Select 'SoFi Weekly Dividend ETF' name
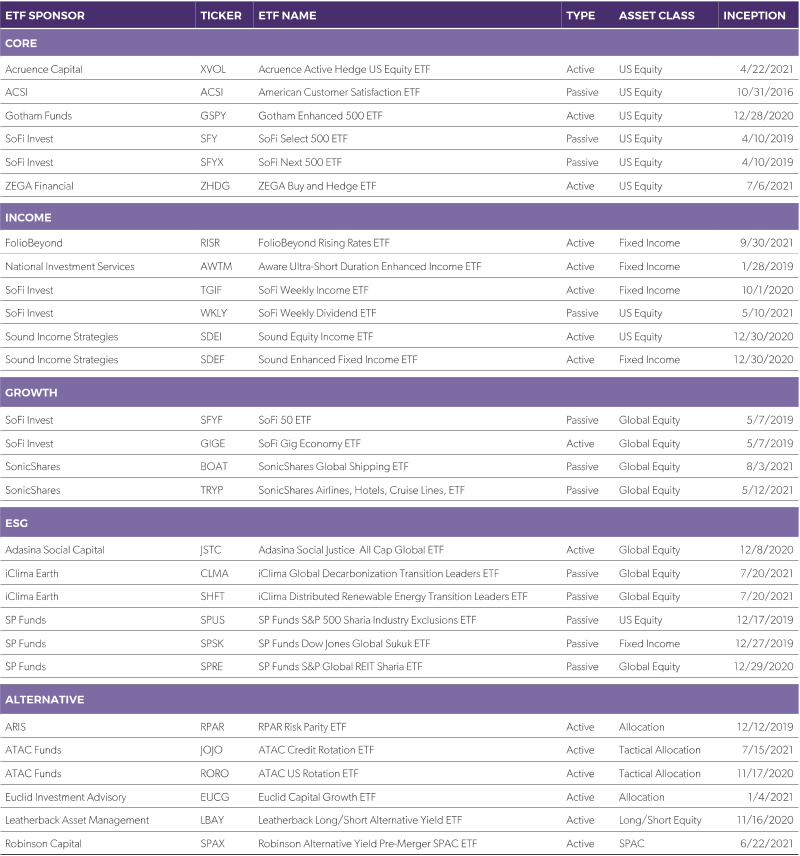The image size is (800, 856). pyautogui.click(x=317, y=313)
